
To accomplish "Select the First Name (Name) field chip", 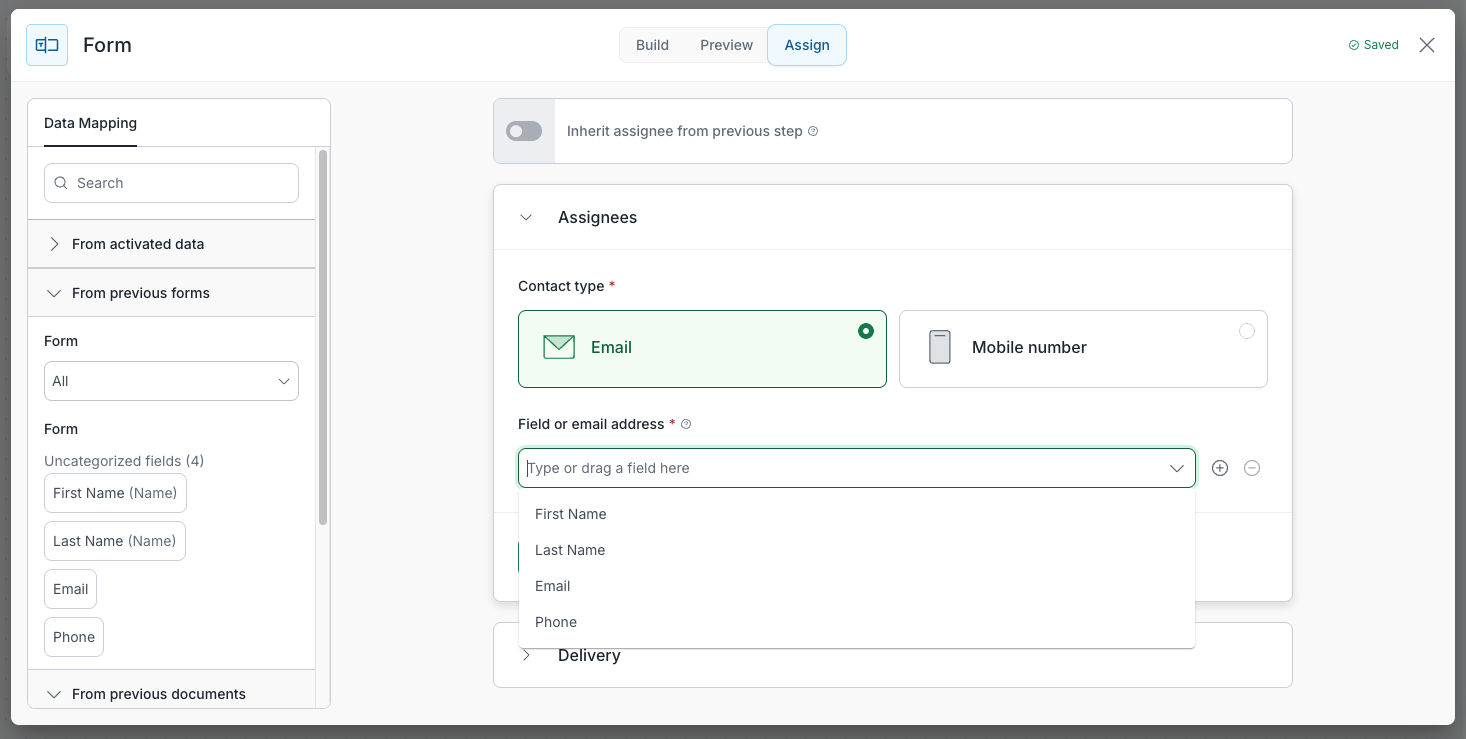I will tap(115, 493).
